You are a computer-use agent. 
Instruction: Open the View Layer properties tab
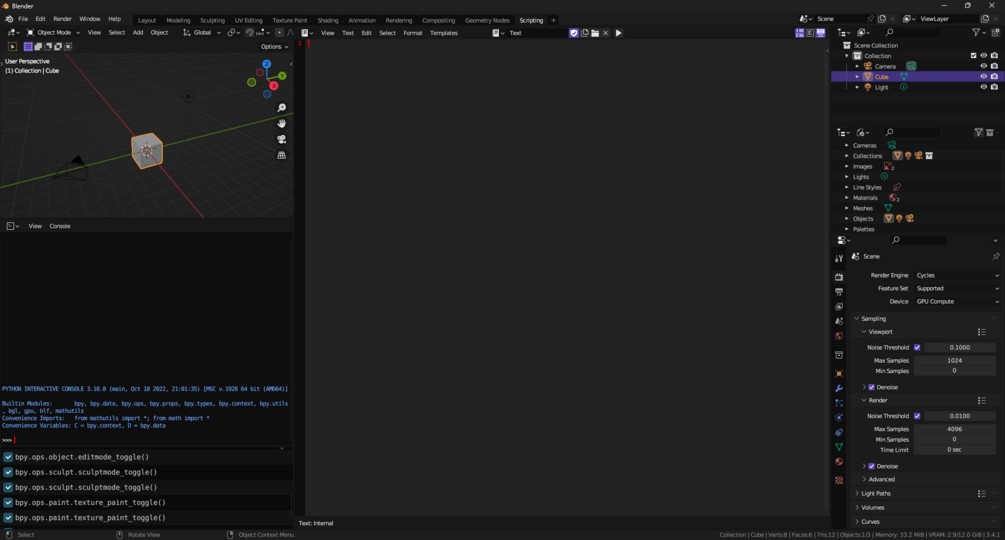839,307
